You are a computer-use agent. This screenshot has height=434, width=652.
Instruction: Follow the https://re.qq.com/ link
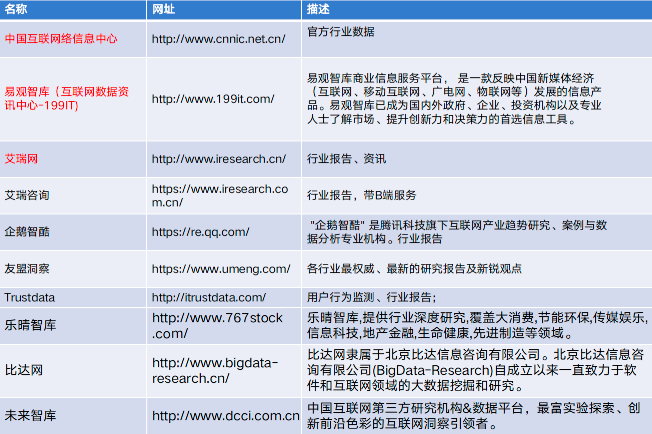point(200,232)
